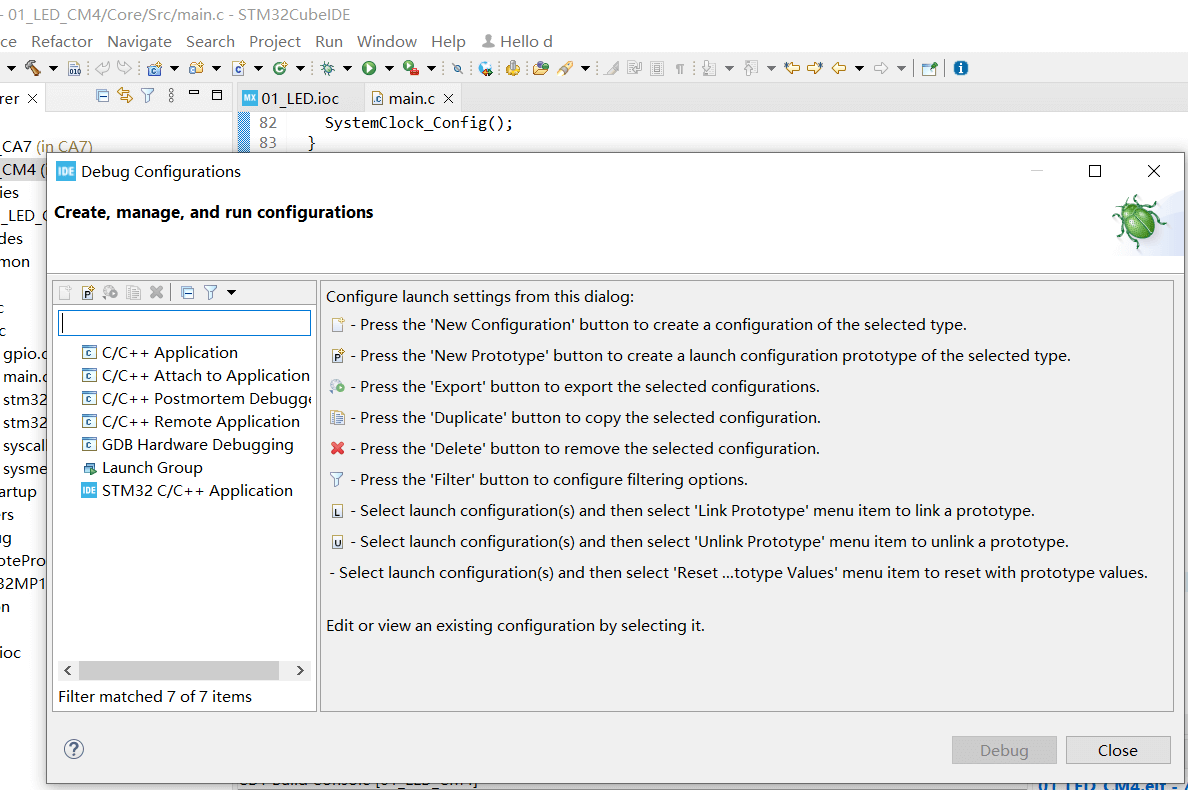Screen dimensions: 1188x790
Task: Click the configuration list horizontal scrollbar
Action: (179, 670)
